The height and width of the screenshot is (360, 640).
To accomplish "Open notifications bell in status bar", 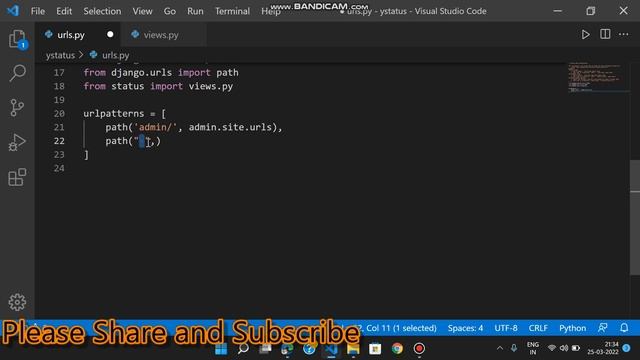I will pos(624,328).
